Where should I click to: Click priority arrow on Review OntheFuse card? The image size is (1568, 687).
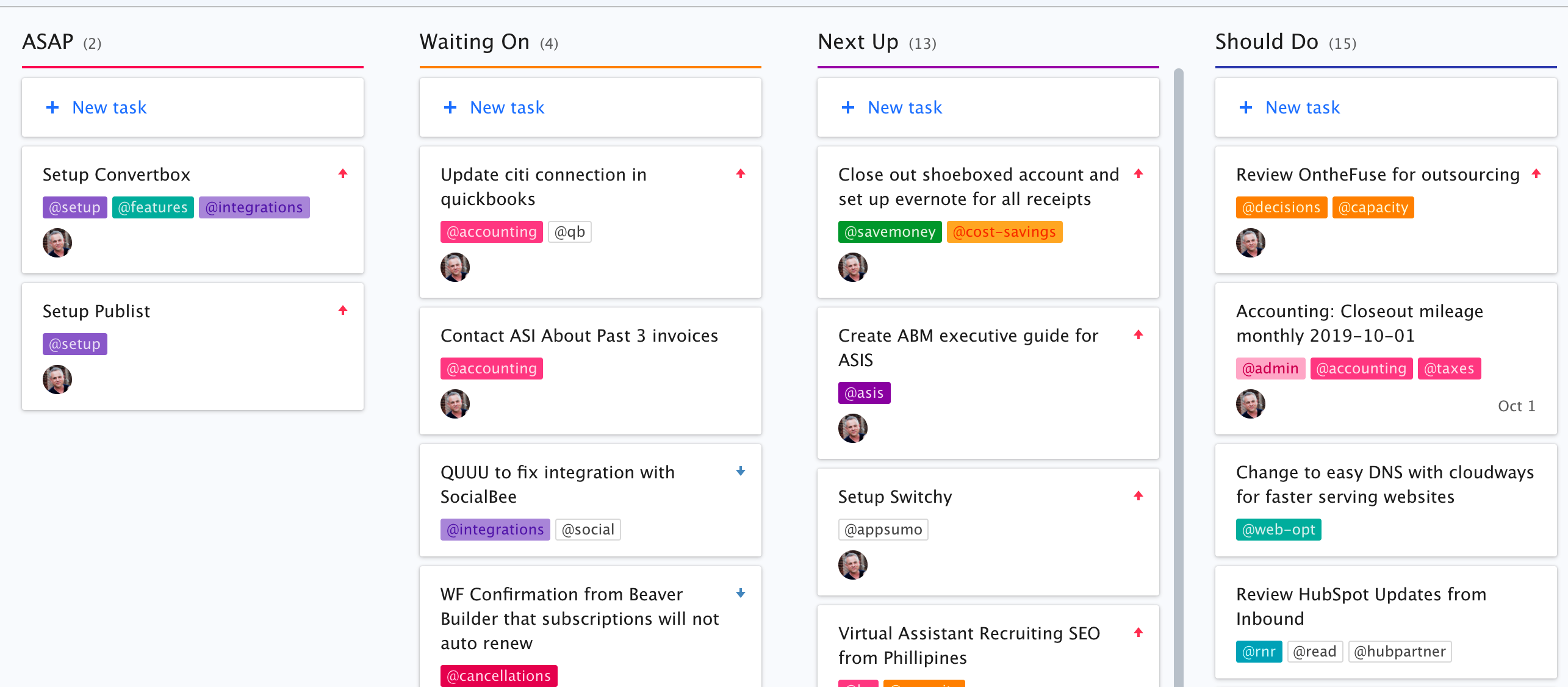pos(1536,174)
